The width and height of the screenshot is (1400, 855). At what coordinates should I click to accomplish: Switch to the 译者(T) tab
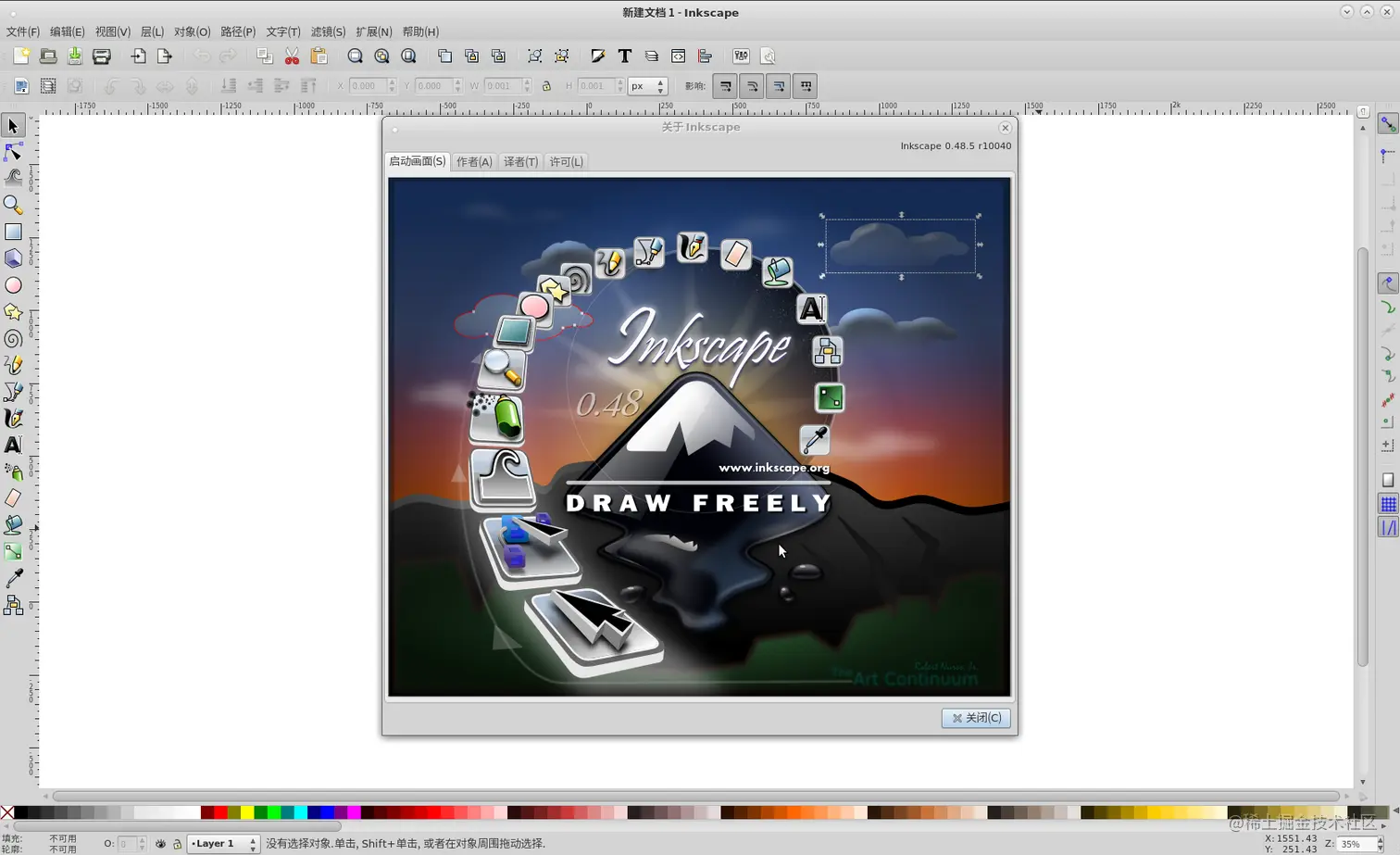[x=520, y=162]
